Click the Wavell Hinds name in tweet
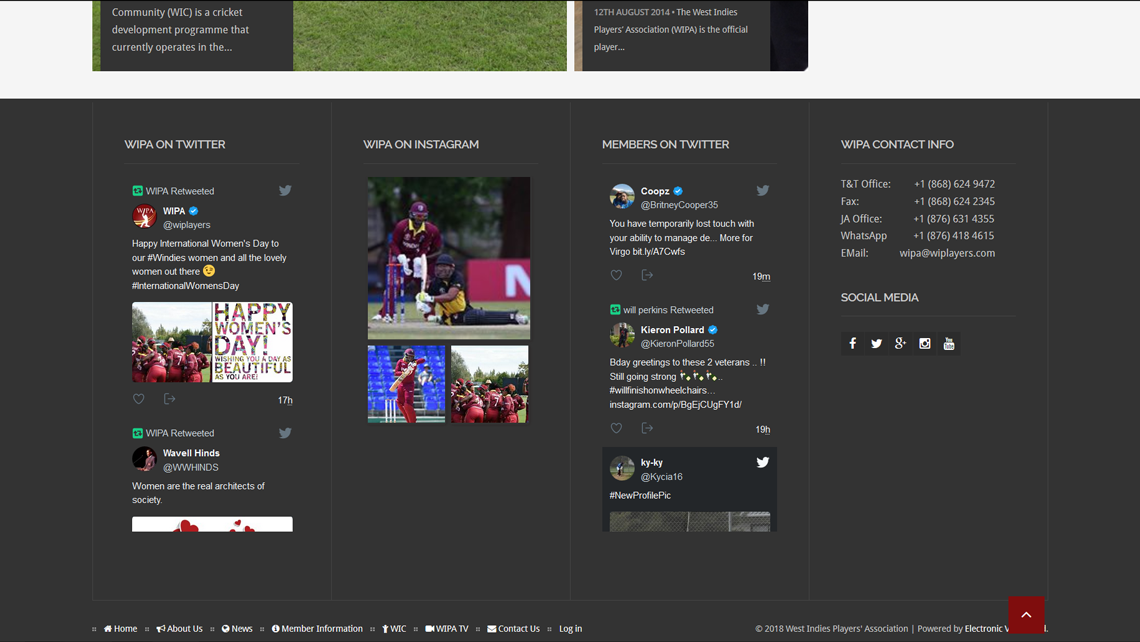 (191, 453)
